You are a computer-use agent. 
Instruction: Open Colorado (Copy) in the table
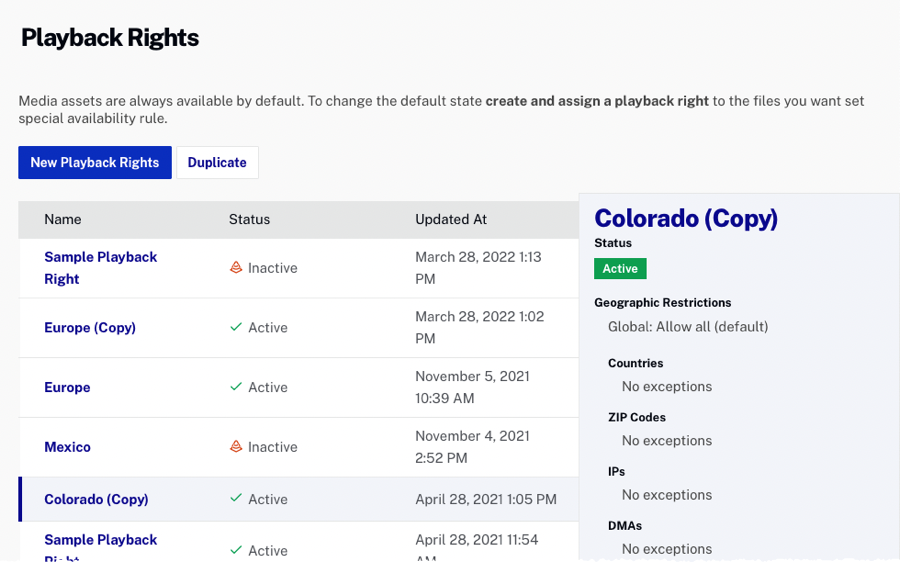[96, 499]
